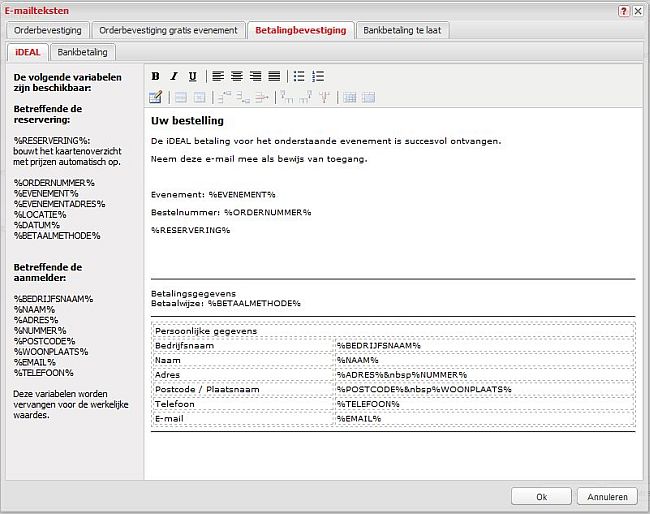
Task: Click the 'Betalingsgegevens' line
Action: coord(193,293)
